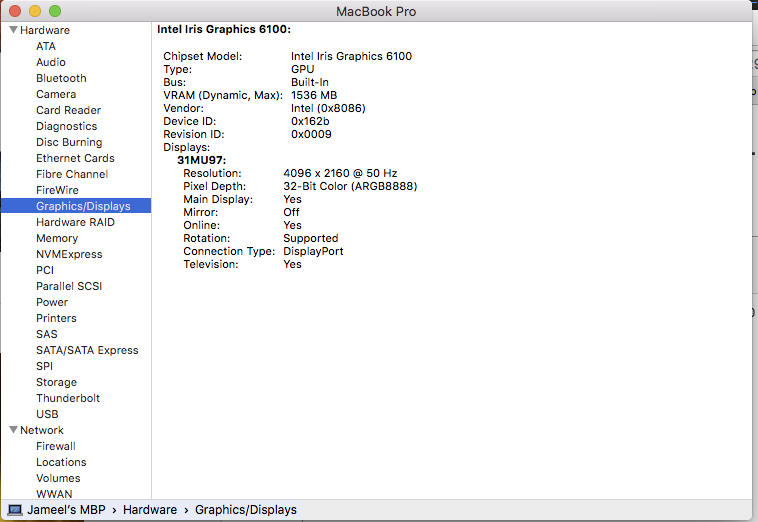Click Jameel's MBP in path bar
Viewport: 758px width, 522px height.
click(x=66, y=510)
